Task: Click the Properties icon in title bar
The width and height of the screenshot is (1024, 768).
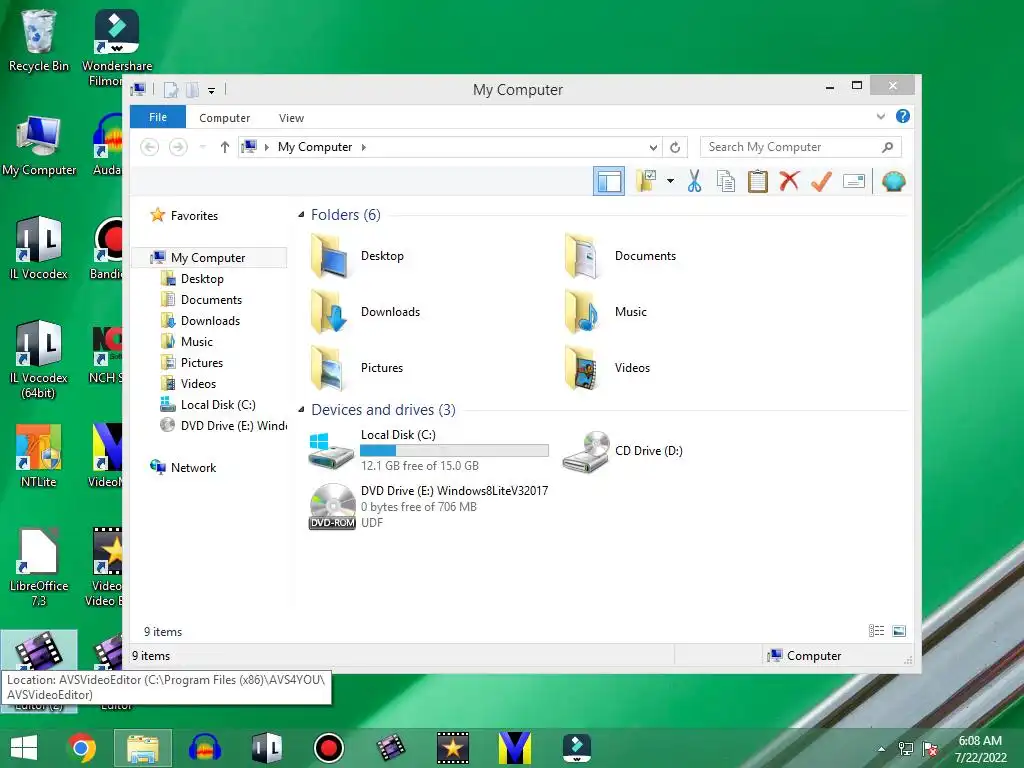Action: coord(170,89)
